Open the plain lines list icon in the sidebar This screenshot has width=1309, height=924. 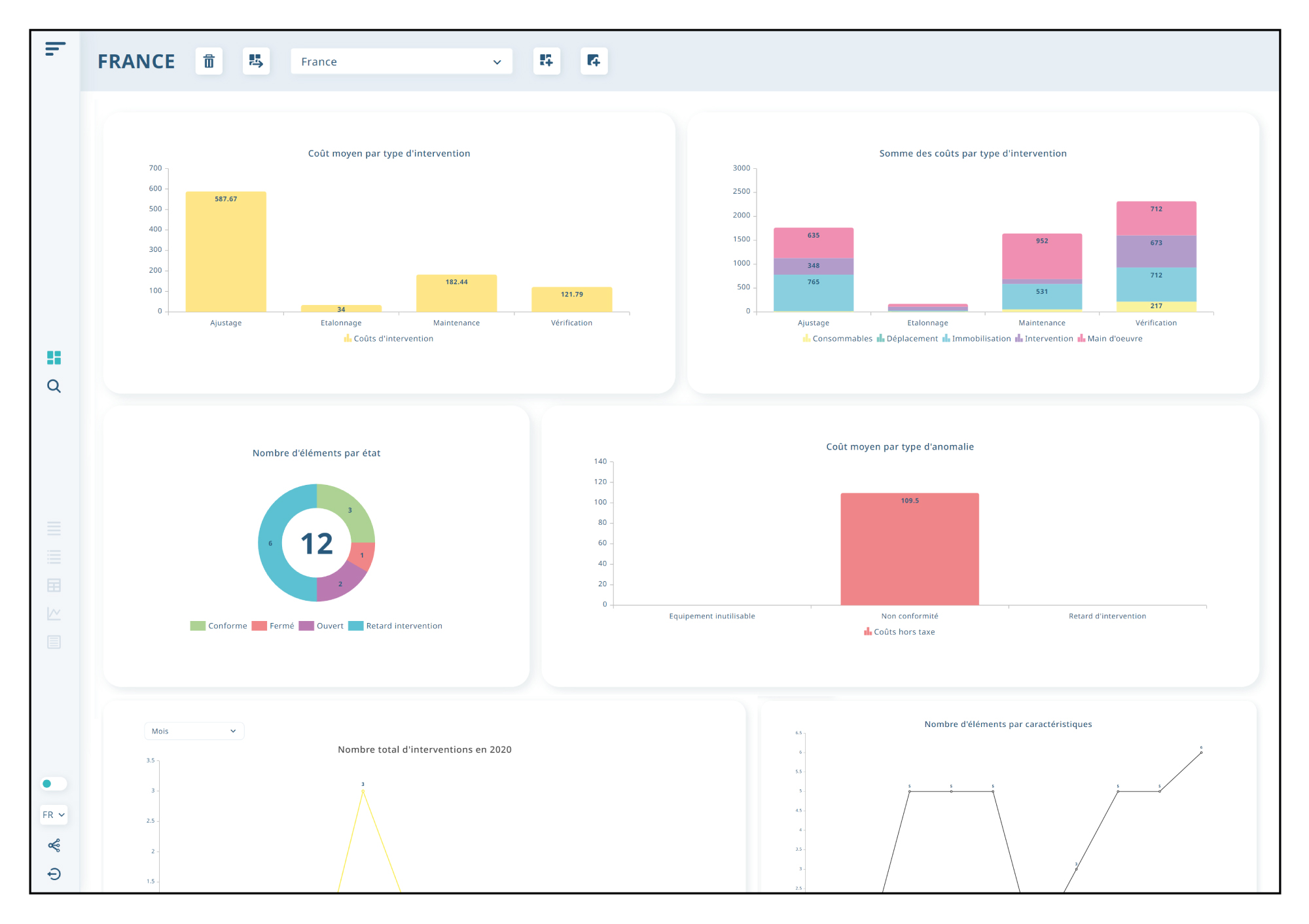click(x=54, y=528)
